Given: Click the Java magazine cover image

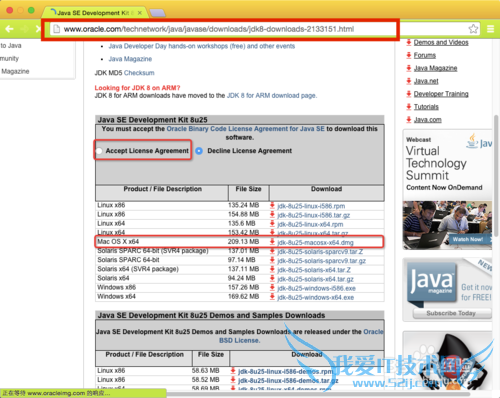Looking at the screenshot, I should [x=432, y=283].
